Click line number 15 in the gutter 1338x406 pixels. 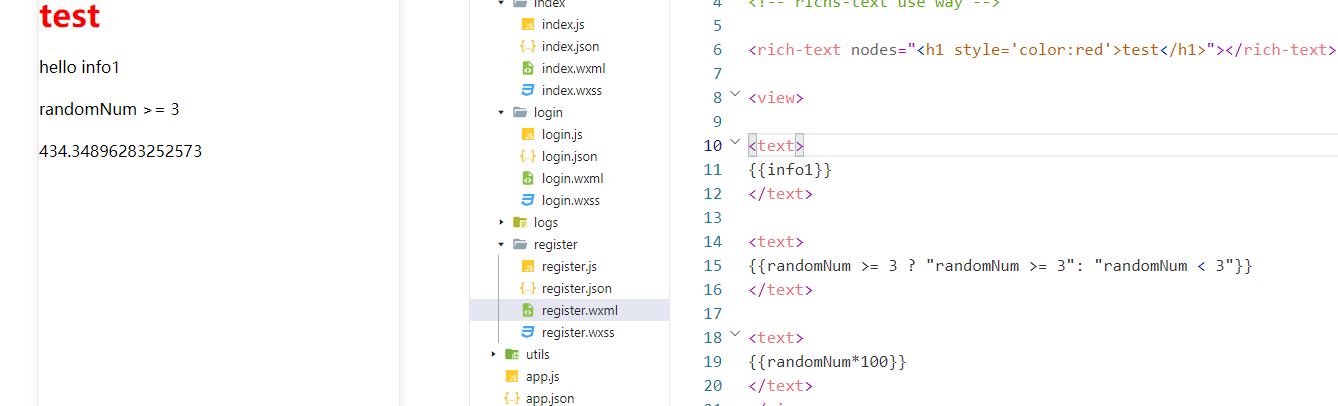[712, 266]
